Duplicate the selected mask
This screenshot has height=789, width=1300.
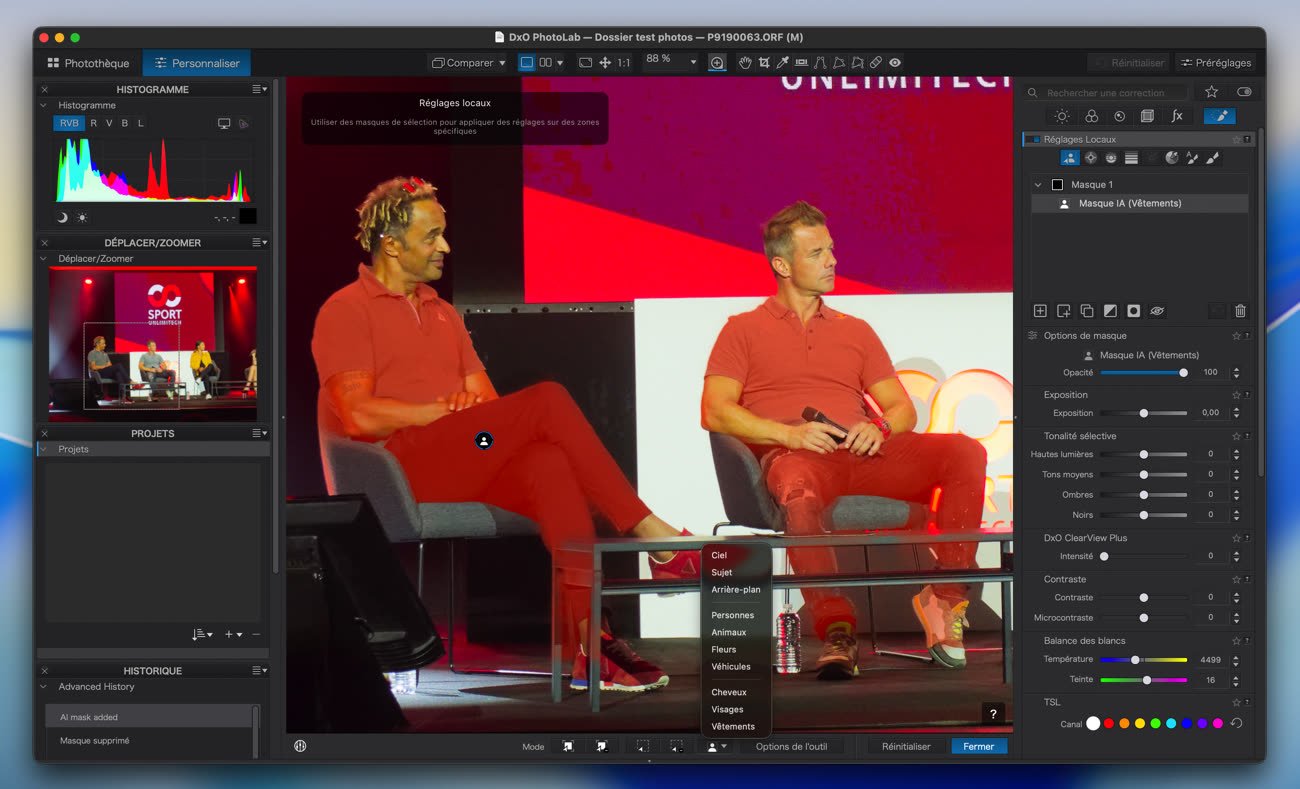[x=1087, y=311]
